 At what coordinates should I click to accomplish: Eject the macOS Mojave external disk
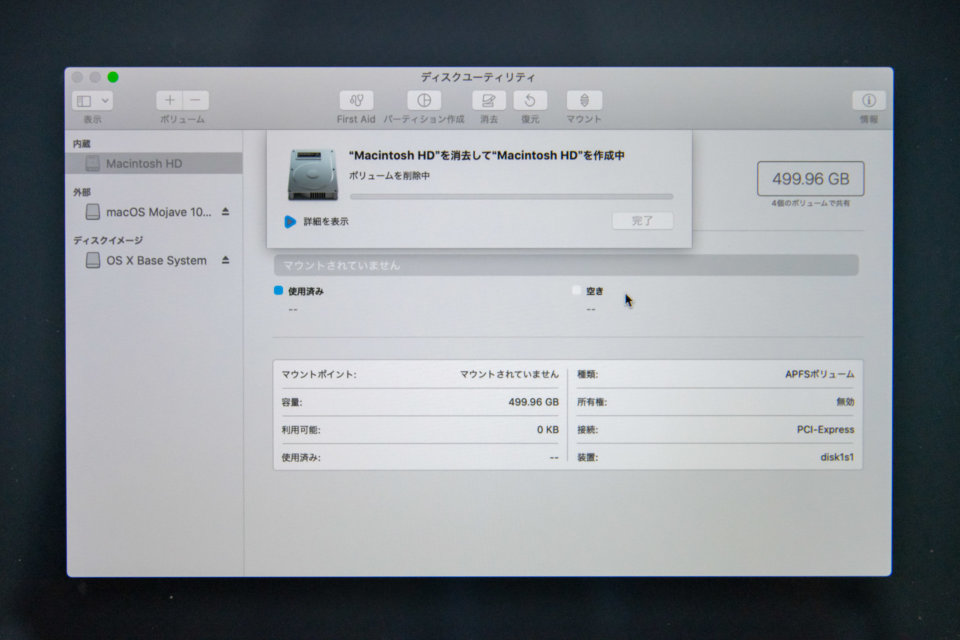click(x=225, y=211)
